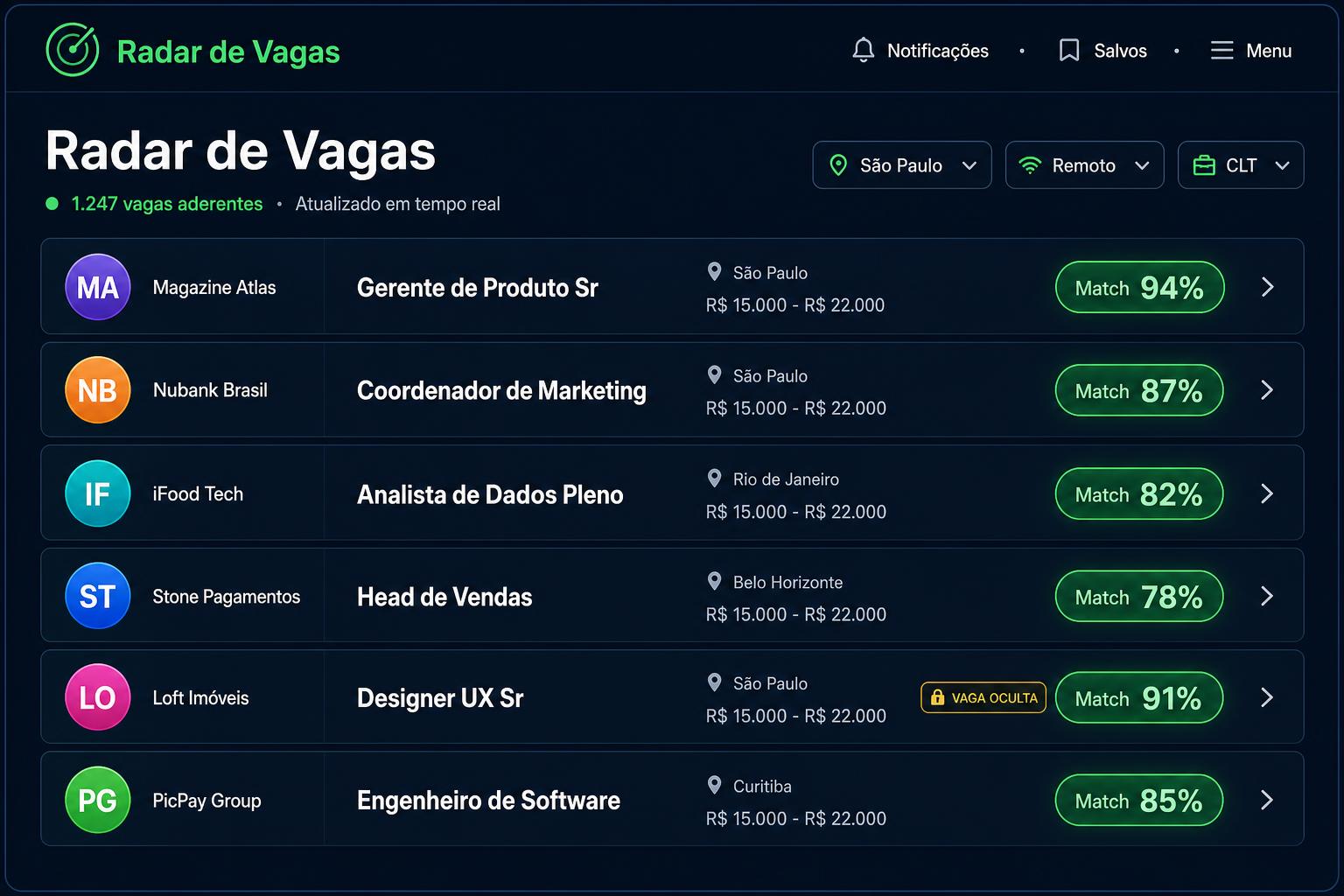
Task: Open the CLT contract type dropdown arrow
Action: [x=1282, y=165]
